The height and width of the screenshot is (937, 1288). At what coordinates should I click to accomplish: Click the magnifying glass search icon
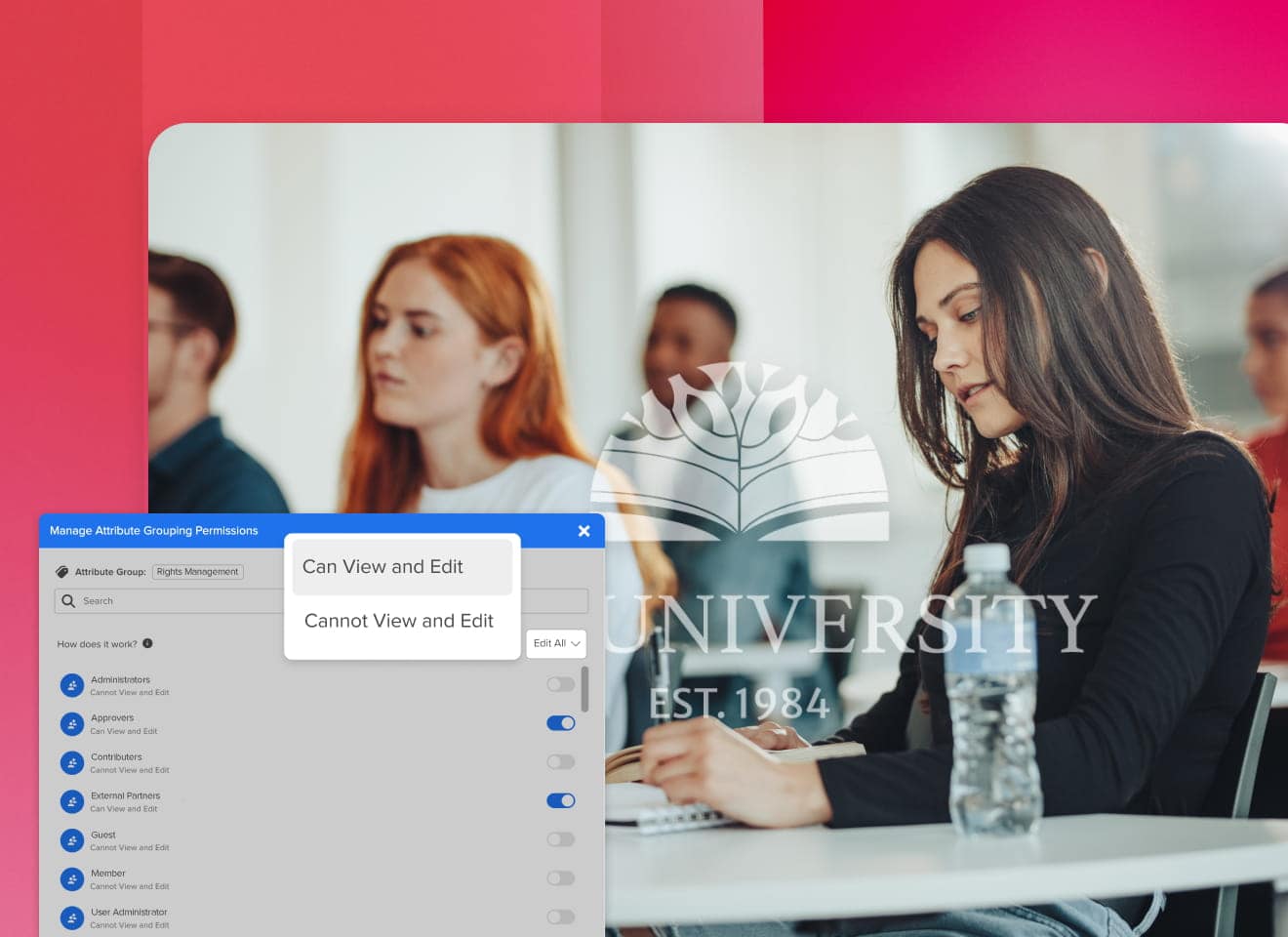[x=68, y=601]
